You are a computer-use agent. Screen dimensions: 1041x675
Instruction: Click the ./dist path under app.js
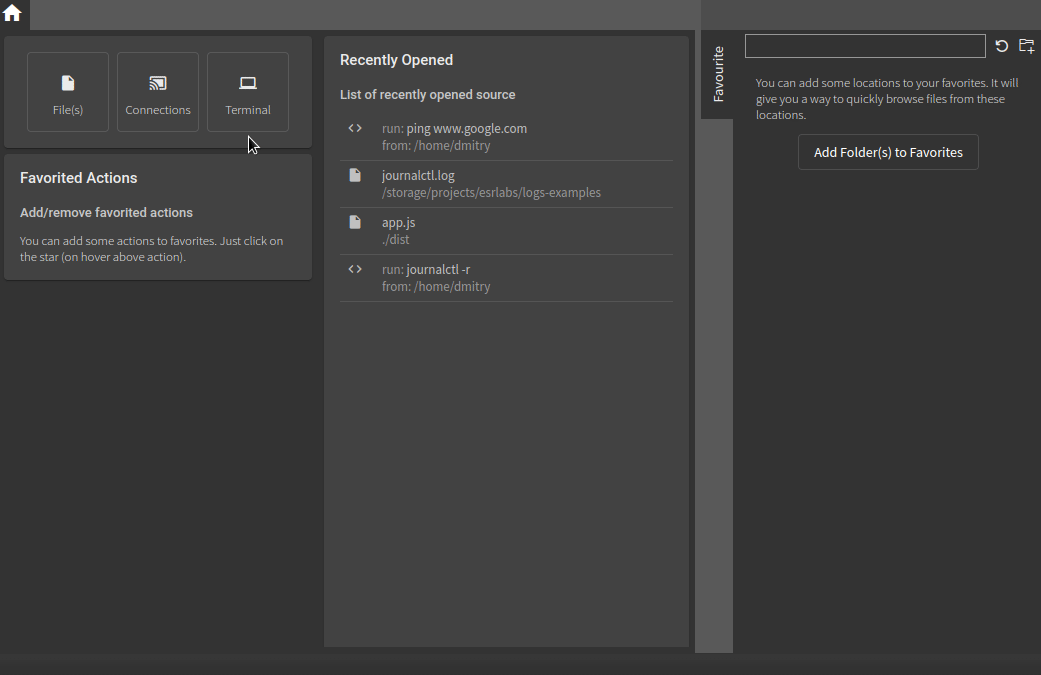pos(396,240)
